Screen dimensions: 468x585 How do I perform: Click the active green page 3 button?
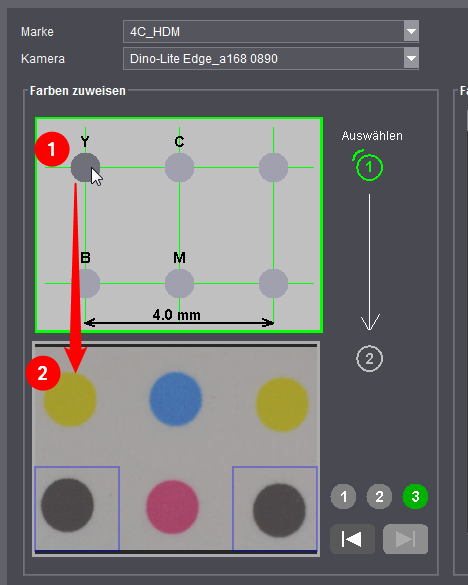tap(415, 496)
